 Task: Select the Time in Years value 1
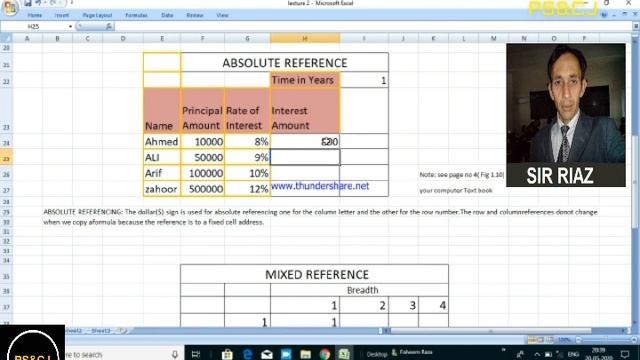pyautogui.click(x=364, y=80)
